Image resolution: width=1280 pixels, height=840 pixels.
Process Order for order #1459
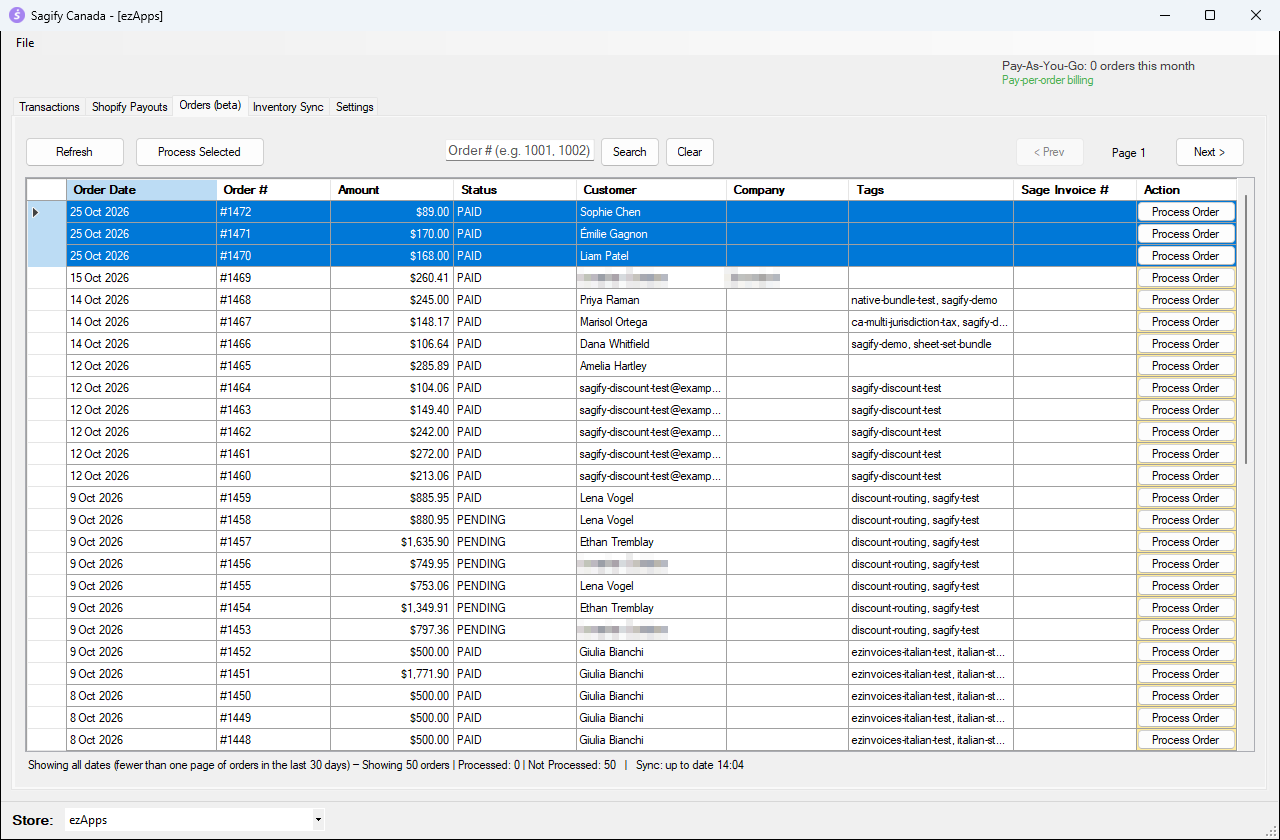(x=1186, y=498)
